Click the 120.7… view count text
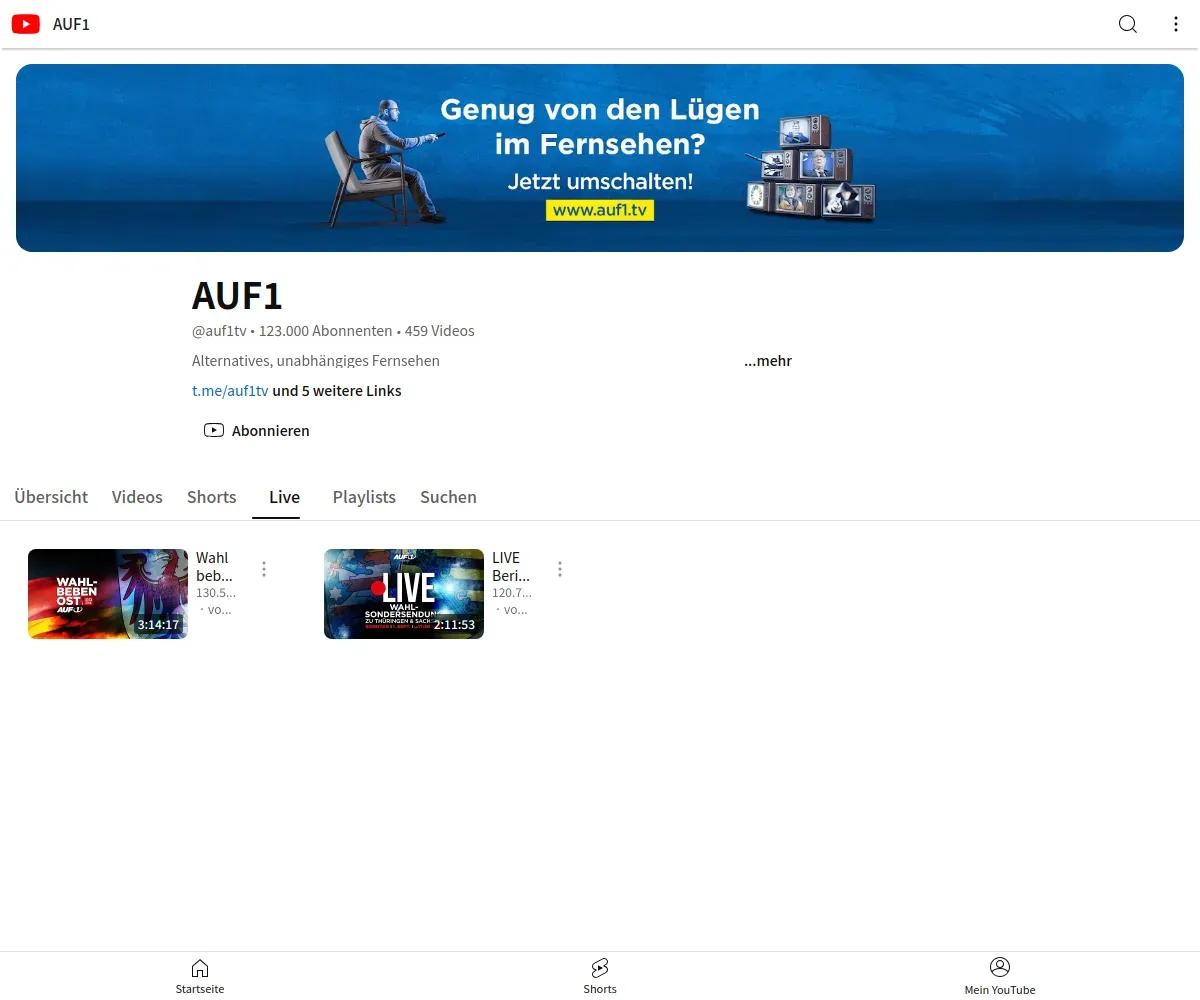 (x=512, y=593)
